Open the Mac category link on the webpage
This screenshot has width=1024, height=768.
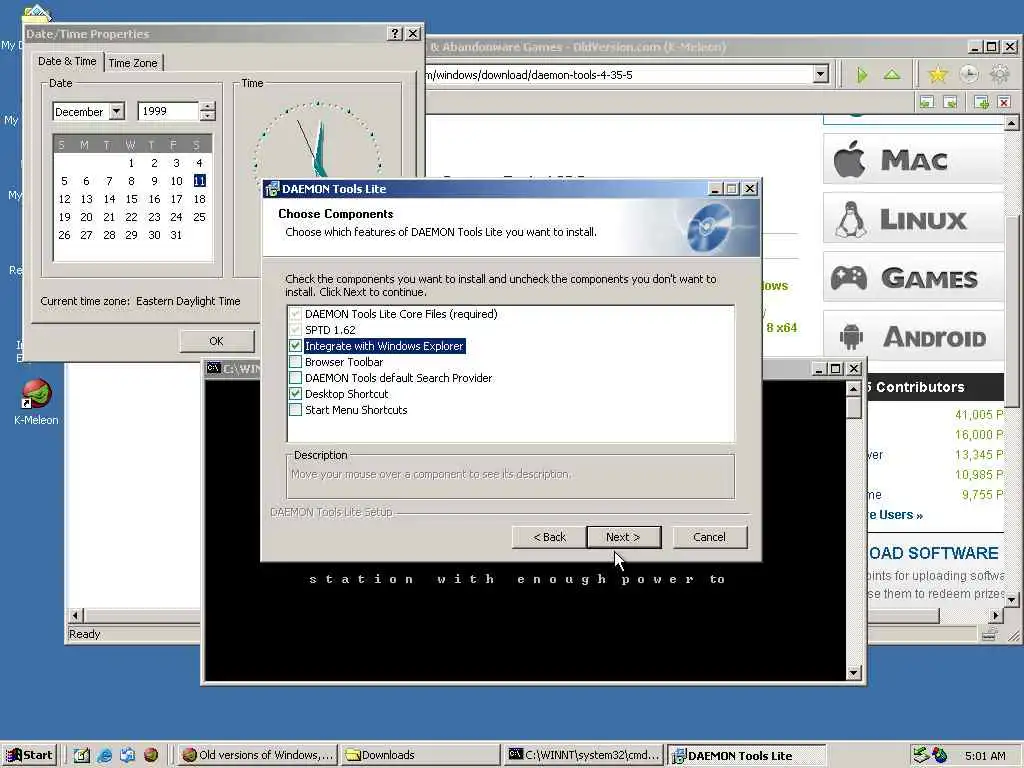point(914,159)
